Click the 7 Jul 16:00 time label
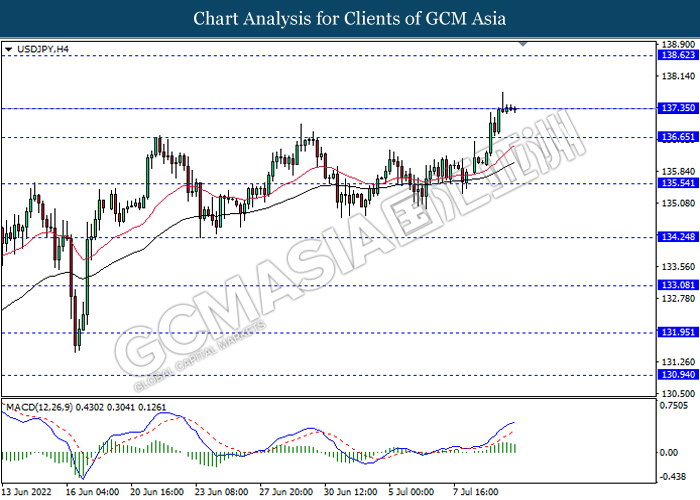This screenshot has height=500, width=700. coord(476,492)
